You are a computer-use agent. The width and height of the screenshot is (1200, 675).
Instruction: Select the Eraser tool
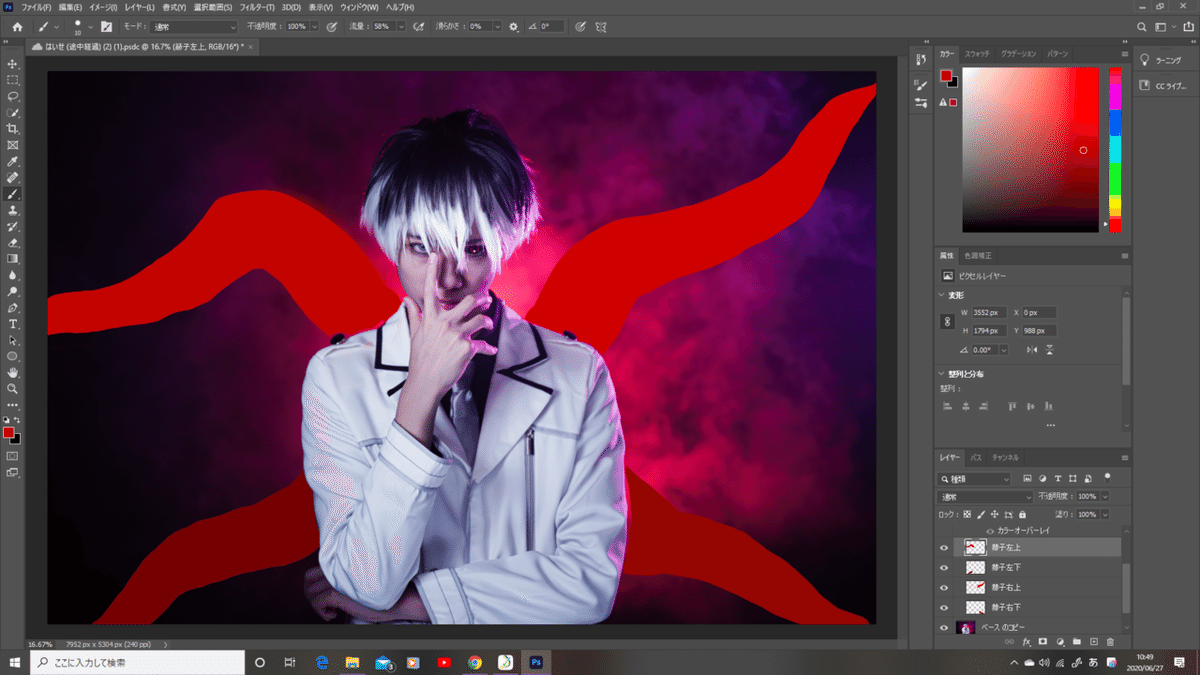[13, 243]
